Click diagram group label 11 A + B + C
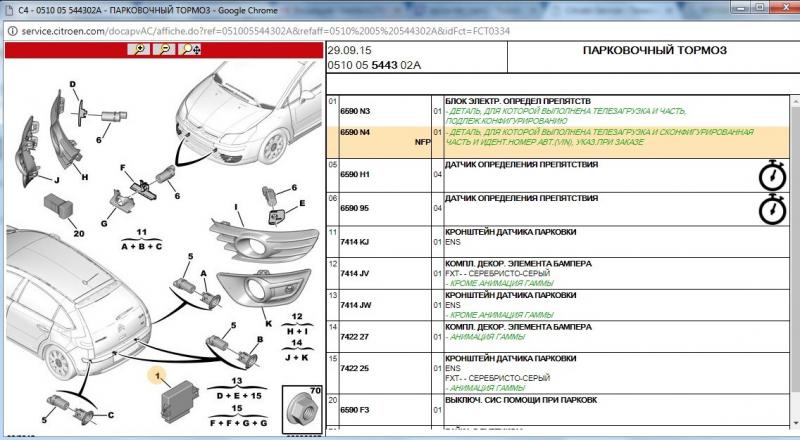800x440 pixels. [141, 239]
